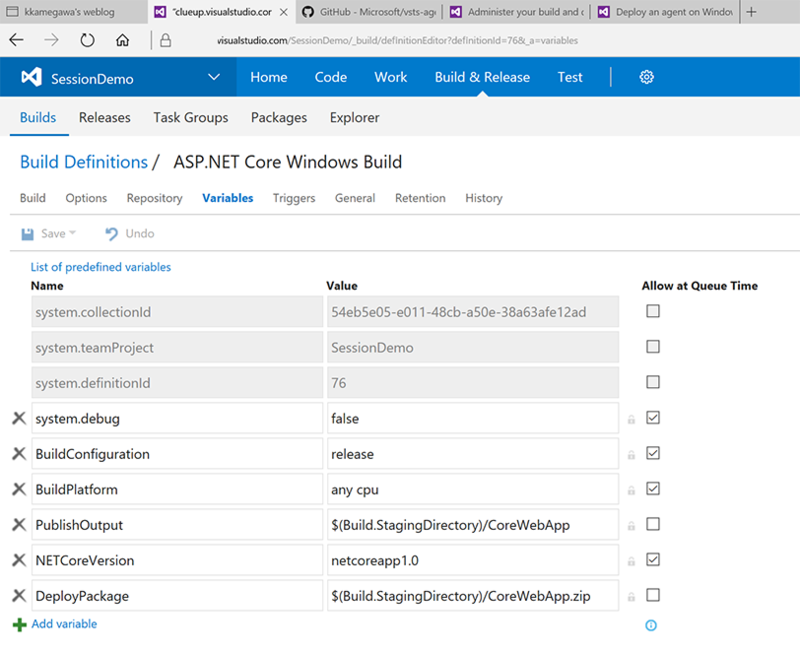Viewport: 800px width, 653px height.
Task: Enable Allow at Queue Time for DeployPackage
Action: (x=653, y=594)
